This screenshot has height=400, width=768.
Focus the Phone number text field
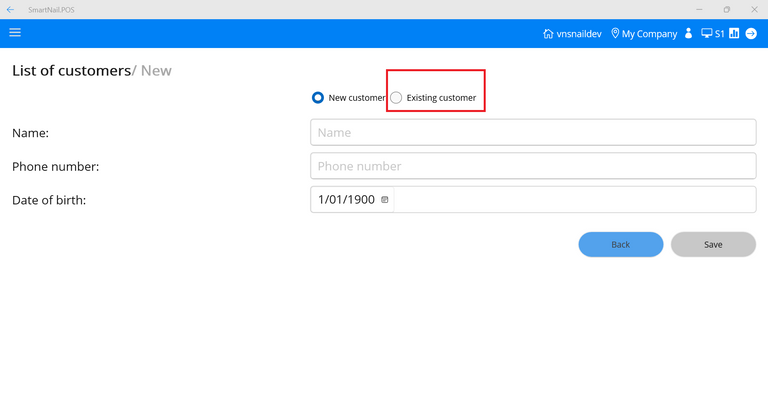[x=533, y=166]
